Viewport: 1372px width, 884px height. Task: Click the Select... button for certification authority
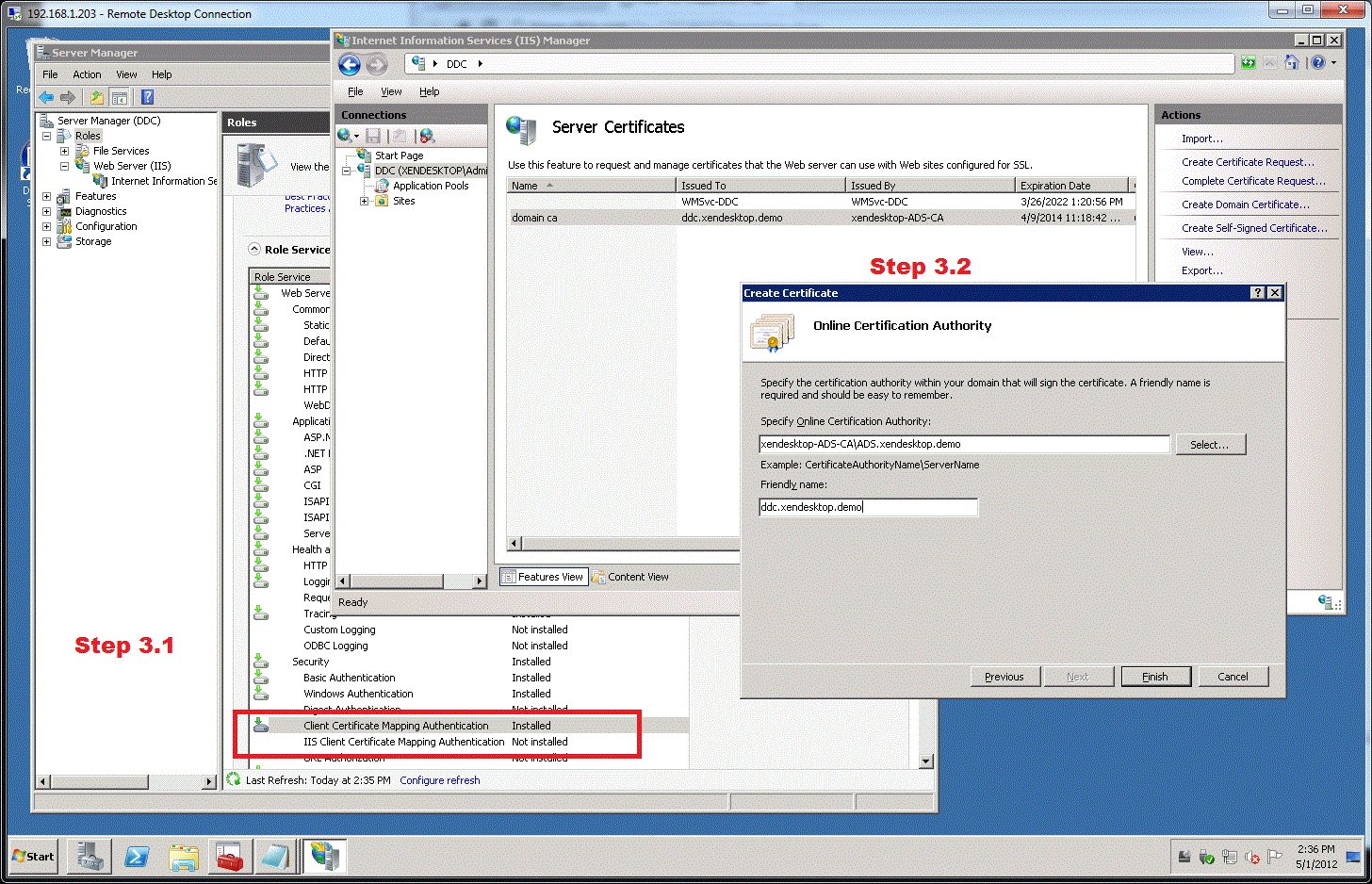1210,445
